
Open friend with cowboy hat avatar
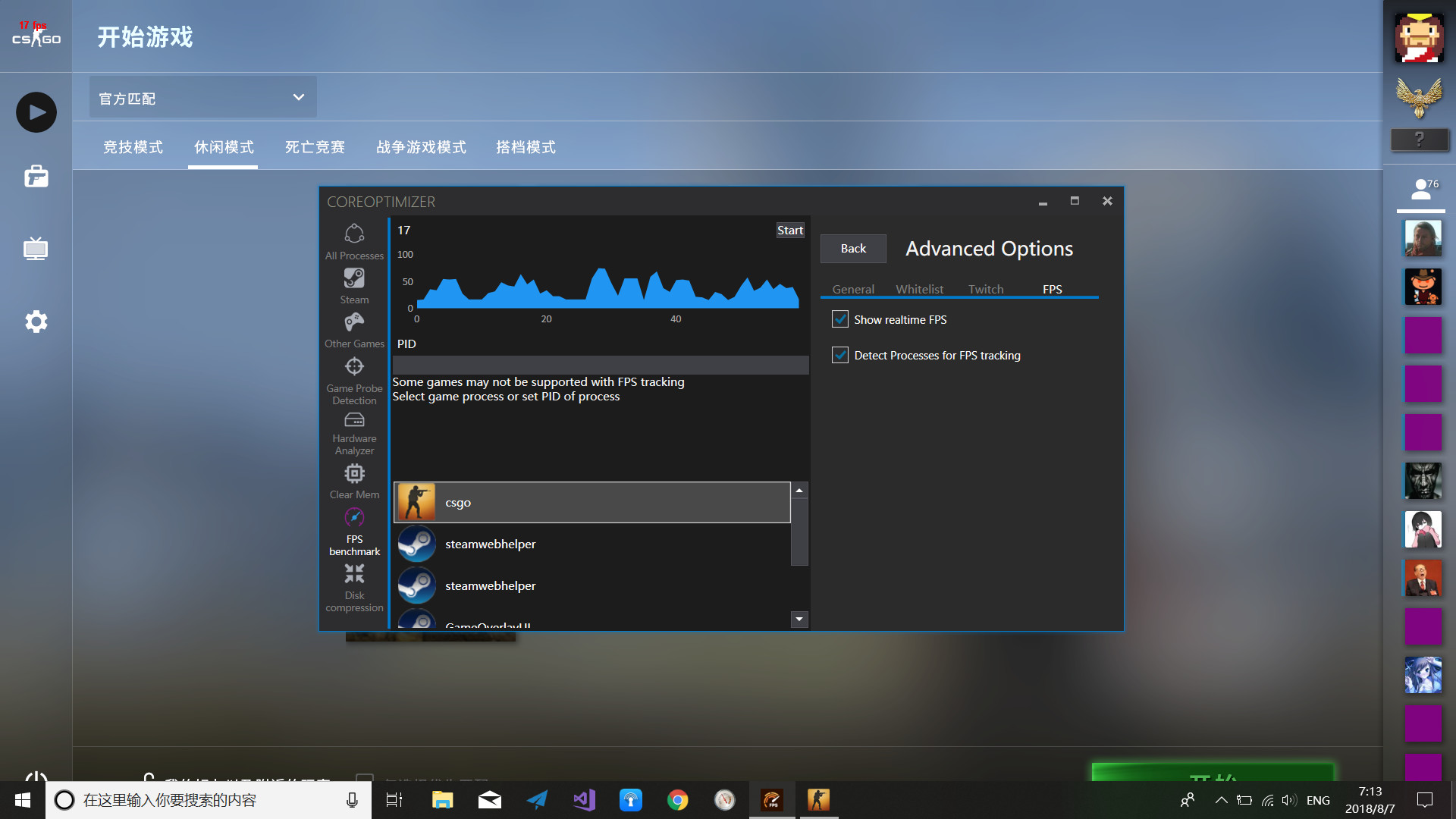click(x=1423, y=287)
